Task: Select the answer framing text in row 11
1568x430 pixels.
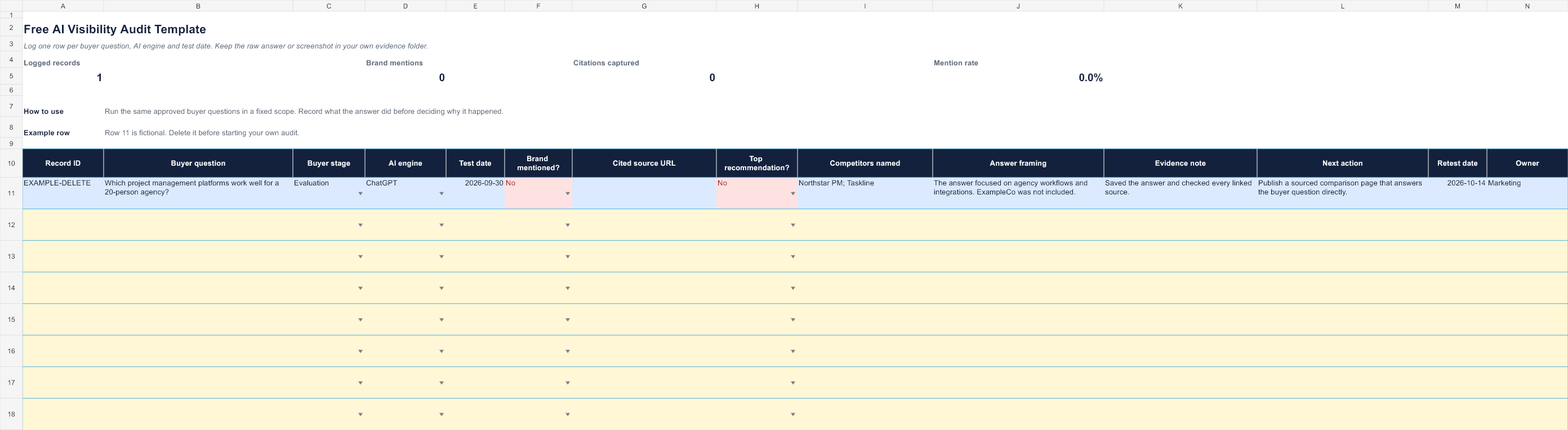Action: point(1010,188)
